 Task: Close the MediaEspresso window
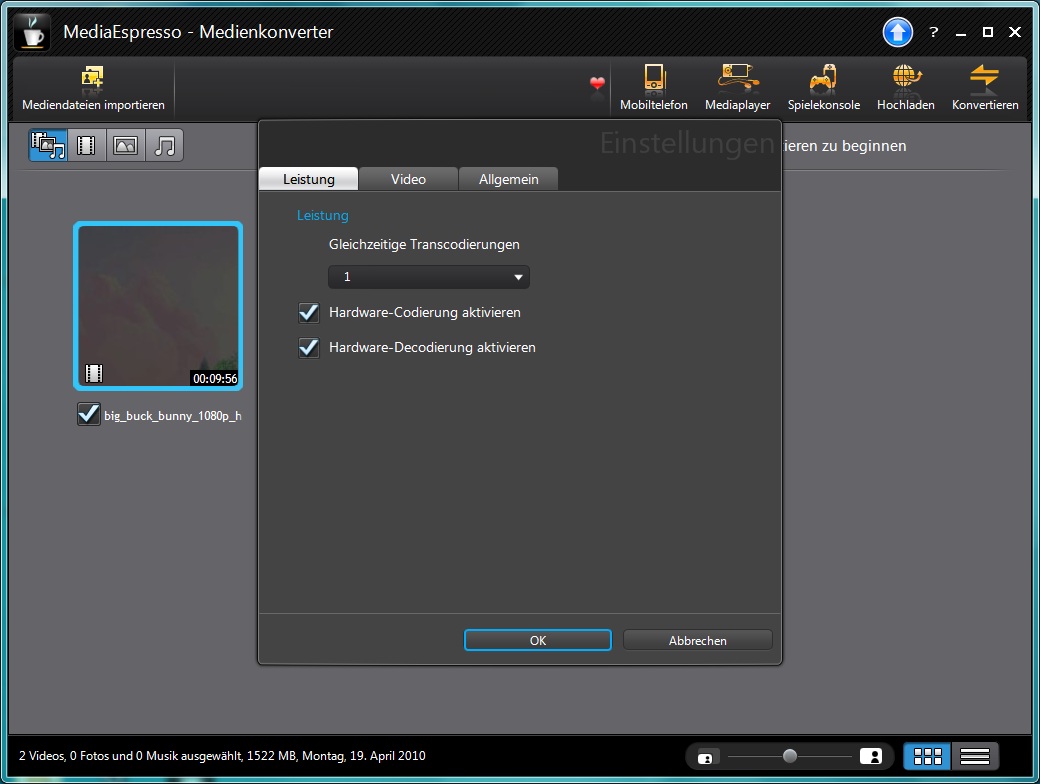(1015, 32)
